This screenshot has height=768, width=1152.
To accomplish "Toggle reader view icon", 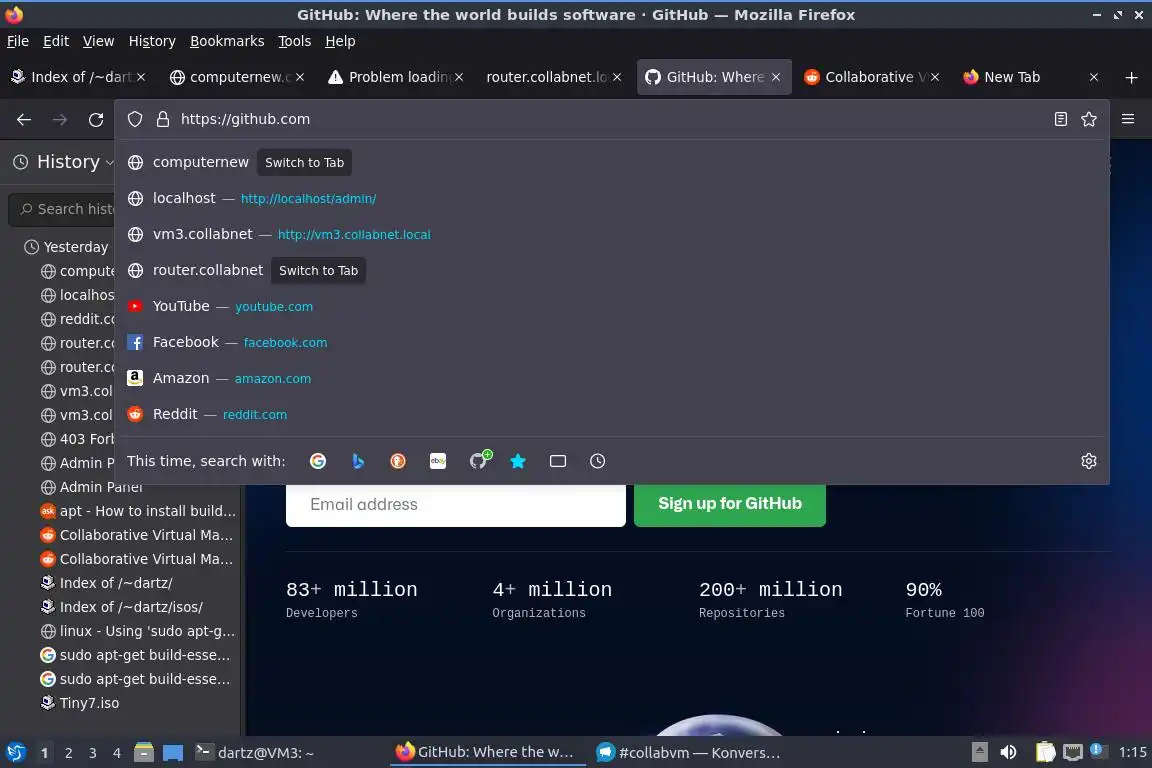I will pyautogui.click(x=1060, y=119).
